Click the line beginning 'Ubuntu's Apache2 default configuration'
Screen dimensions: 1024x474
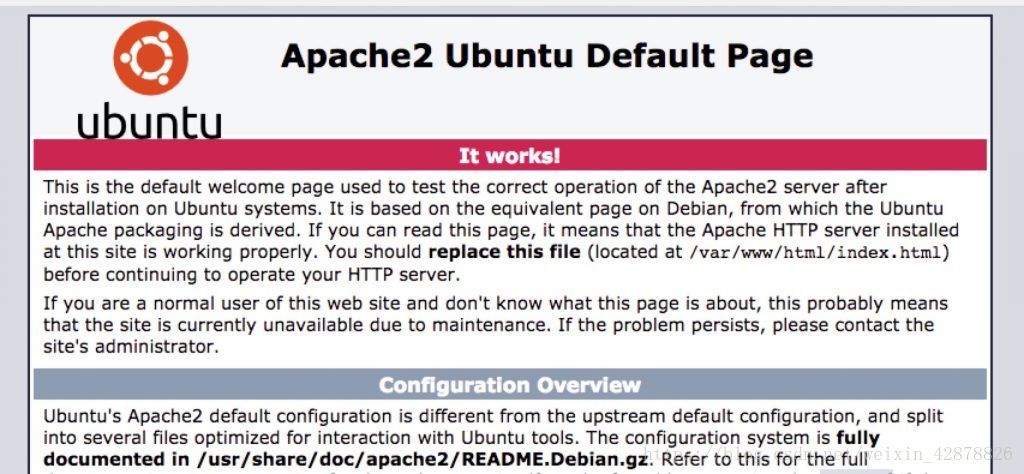click(493, 417)
